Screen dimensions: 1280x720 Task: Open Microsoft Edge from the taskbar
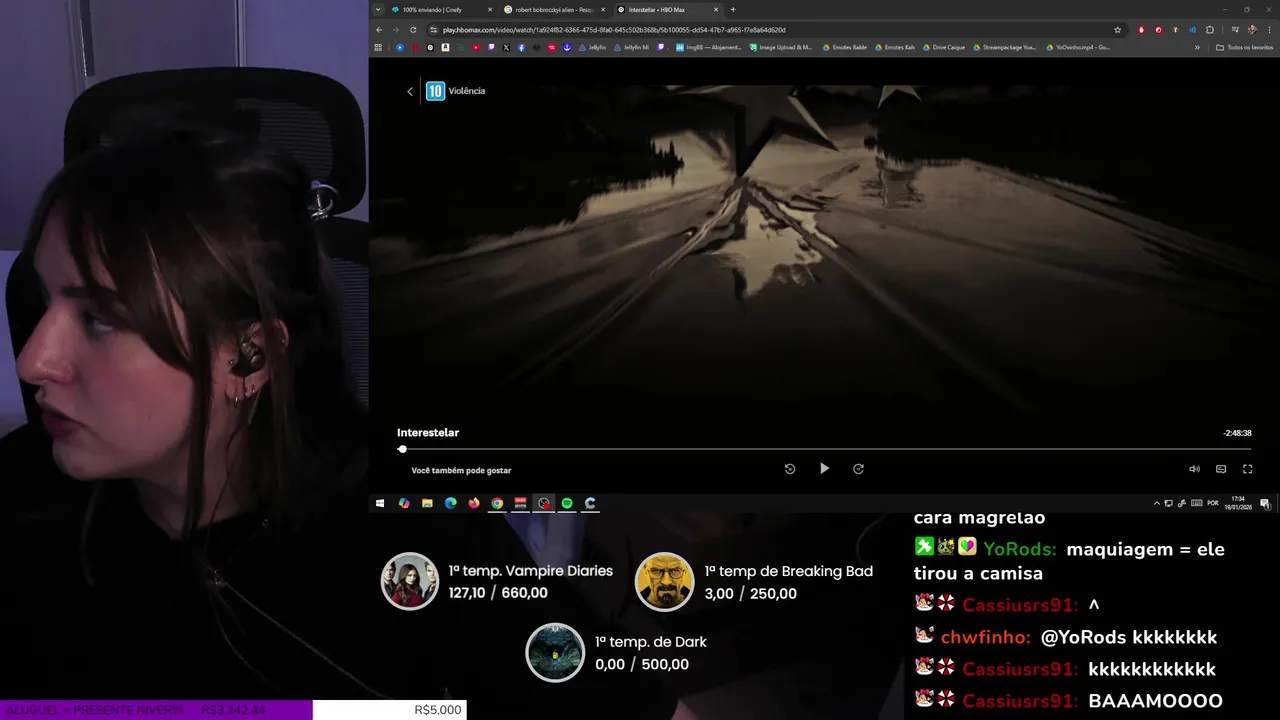tap(450, 503)
